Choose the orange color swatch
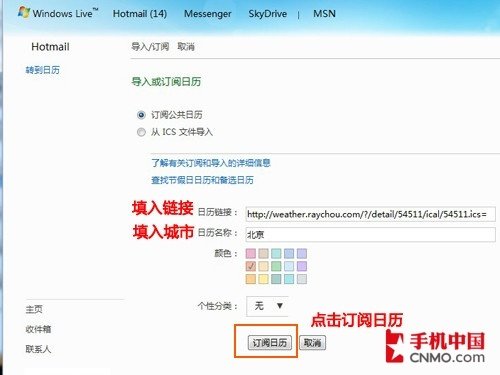 pos(251,279)
